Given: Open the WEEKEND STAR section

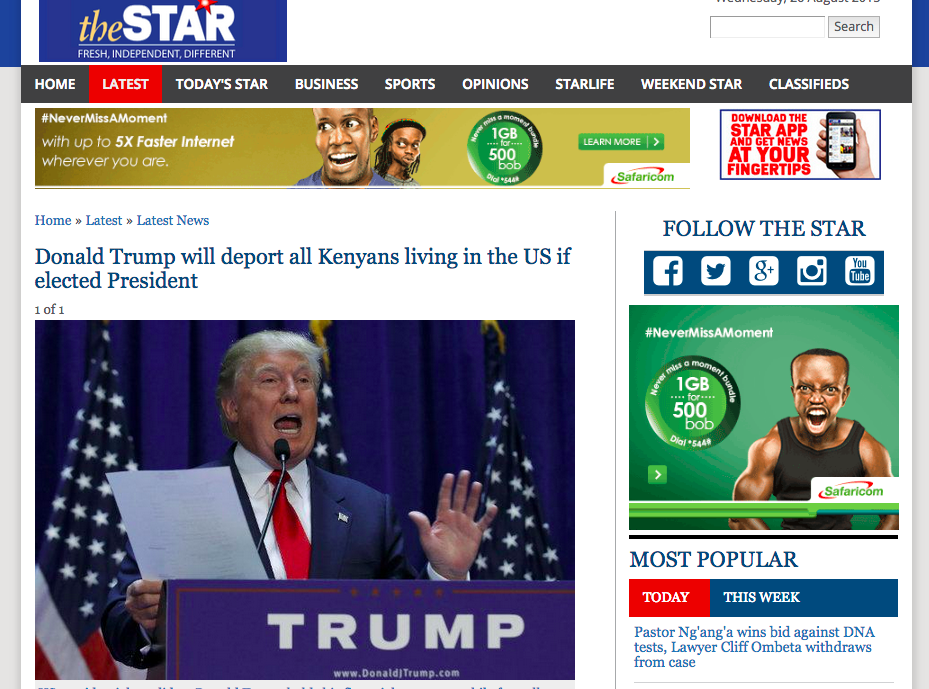Looking at the screenshot, I should pyautogui.click(x=691, y=84).
